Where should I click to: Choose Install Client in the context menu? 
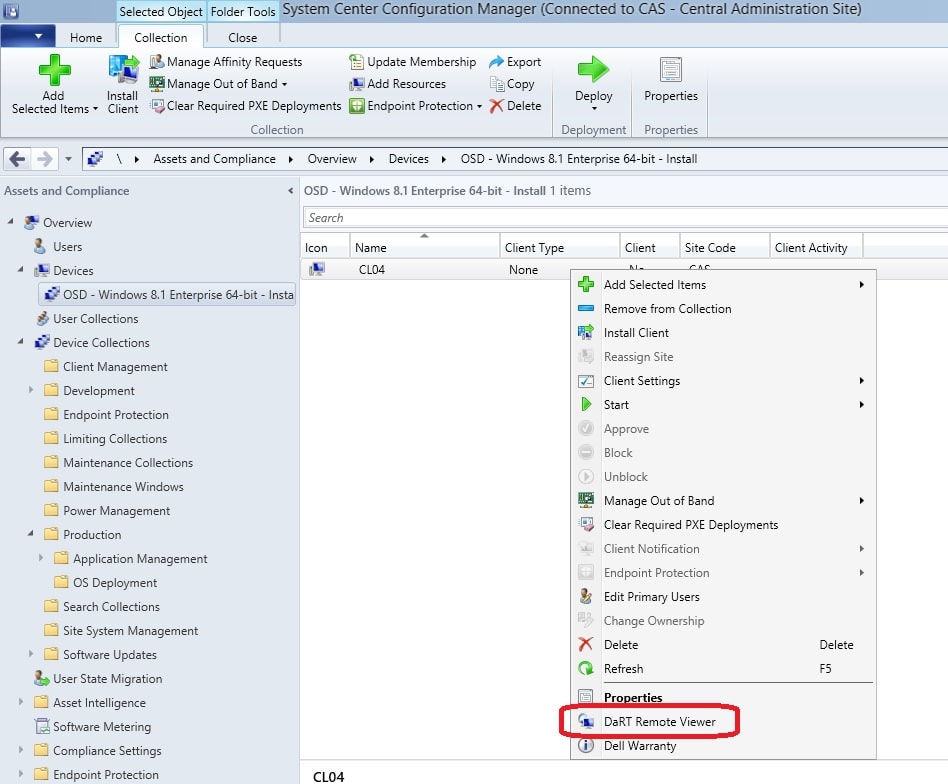[723, 332]
